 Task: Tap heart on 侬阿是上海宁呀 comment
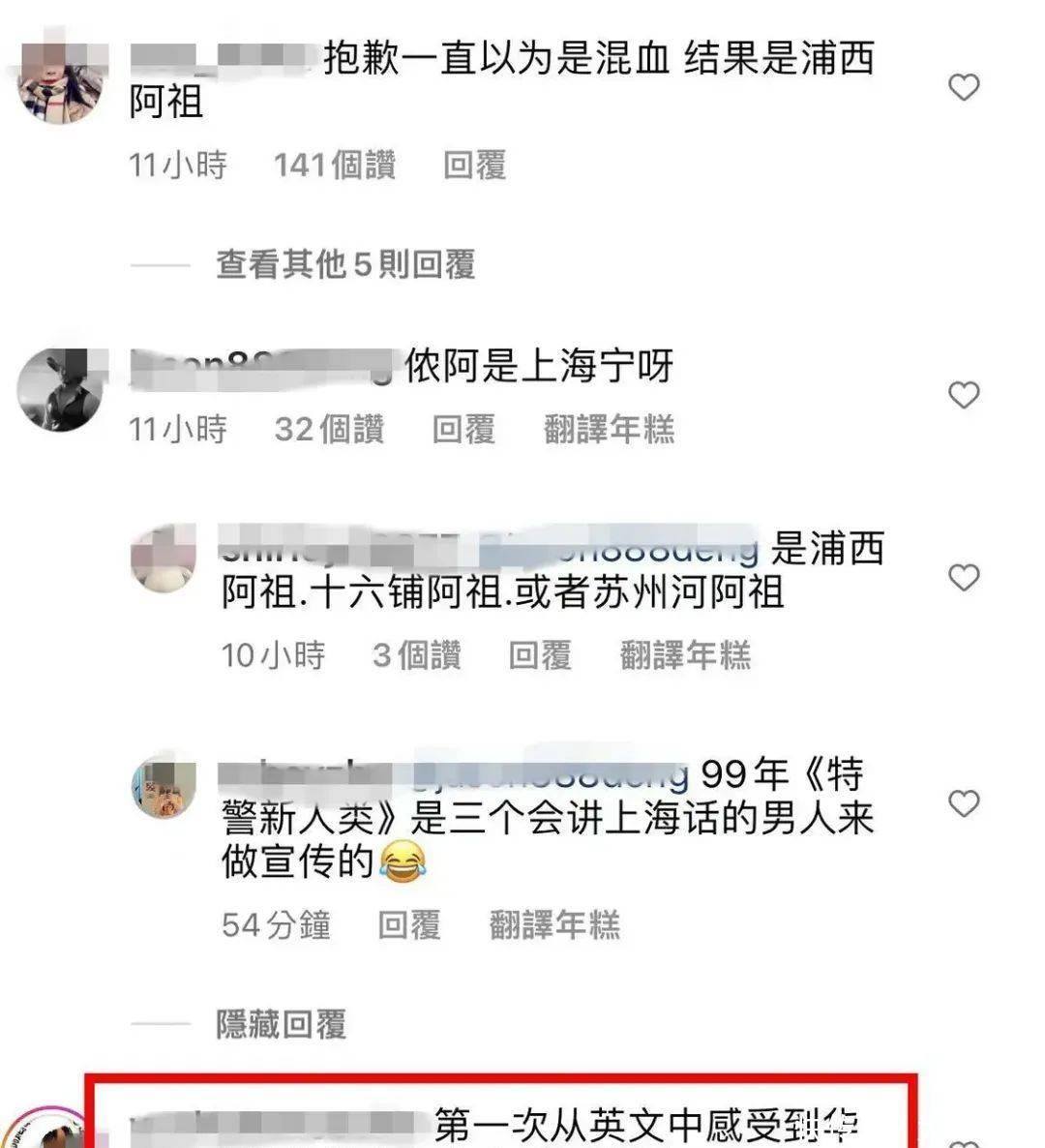click(964, 395)
